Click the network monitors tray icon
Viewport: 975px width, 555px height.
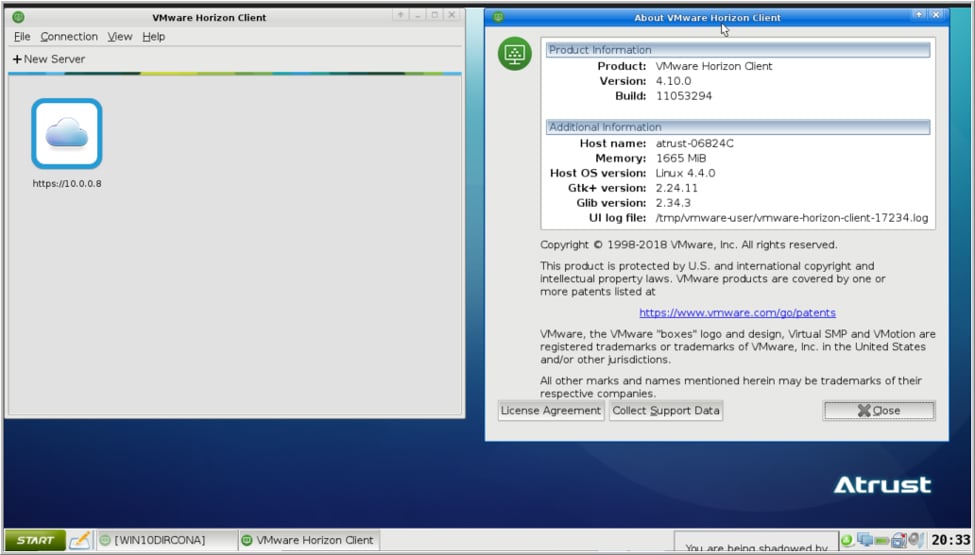(864, 540)
